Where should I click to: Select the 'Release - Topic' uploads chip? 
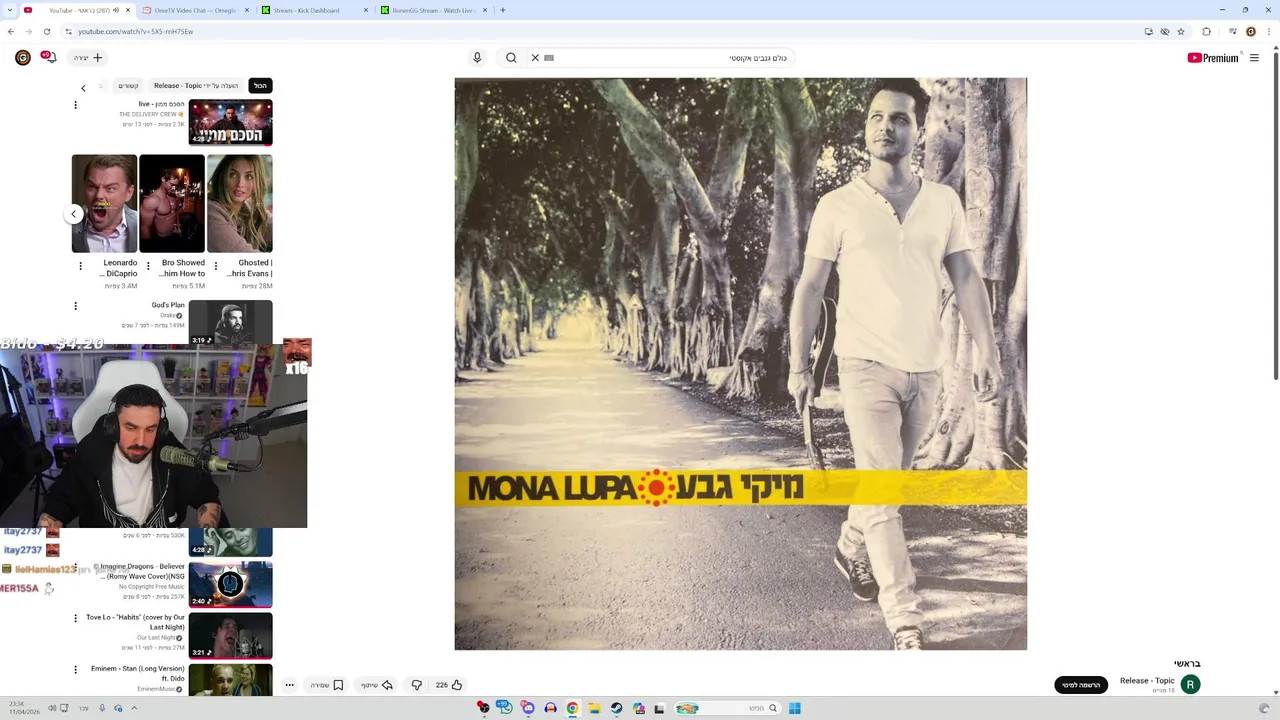(197, 86)
